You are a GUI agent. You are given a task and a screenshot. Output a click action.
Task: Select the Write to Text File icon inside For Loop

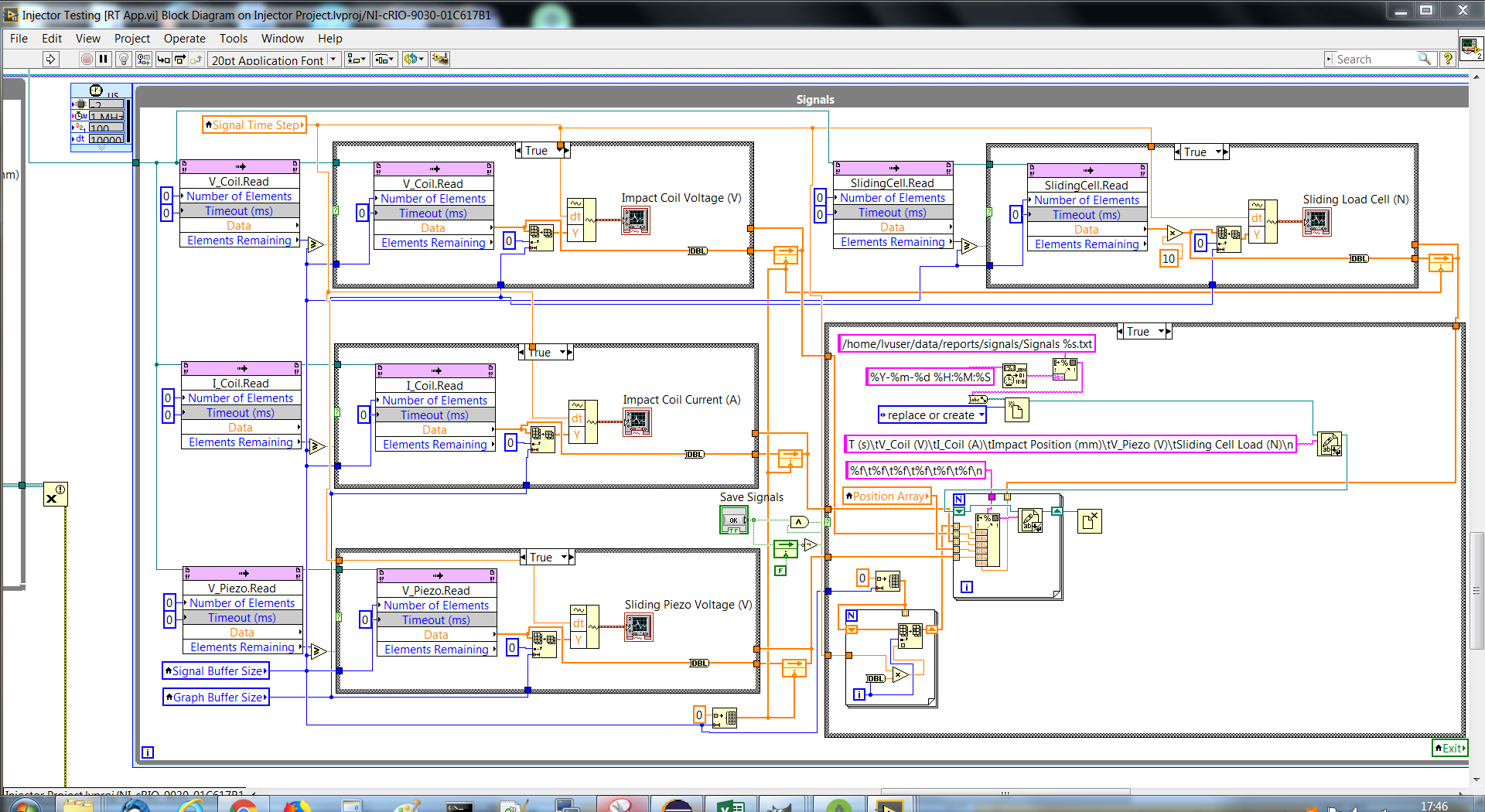(x=1031, y=521)
